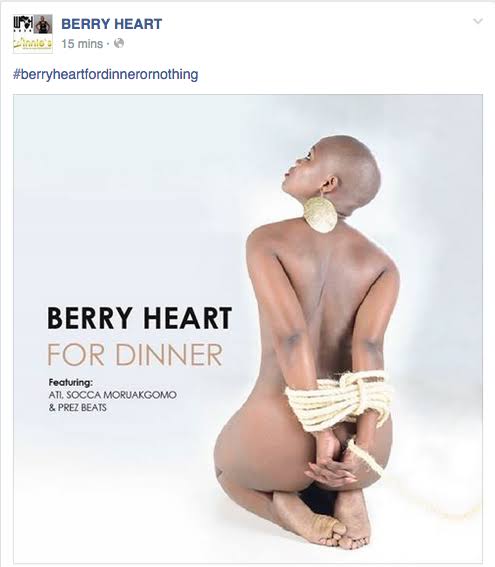Click the globe public privacy icon
This screenshot has width=495, height=567.
pos(119,43)
